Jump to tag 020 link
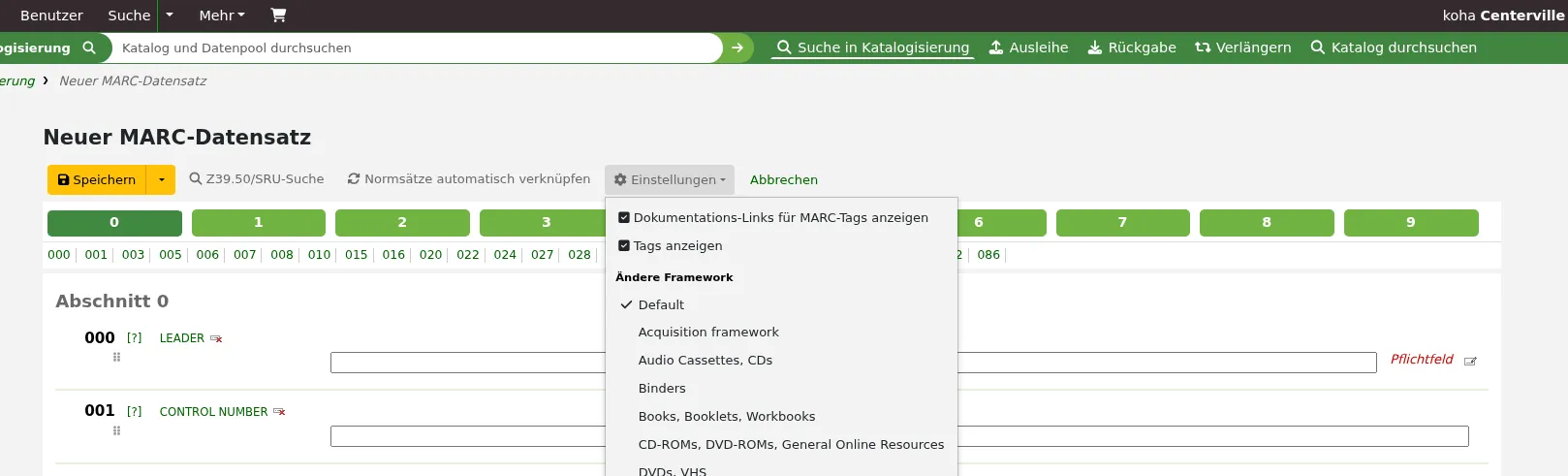The height and width of the screenshot is (476, 1568). (x=430, y=255)
